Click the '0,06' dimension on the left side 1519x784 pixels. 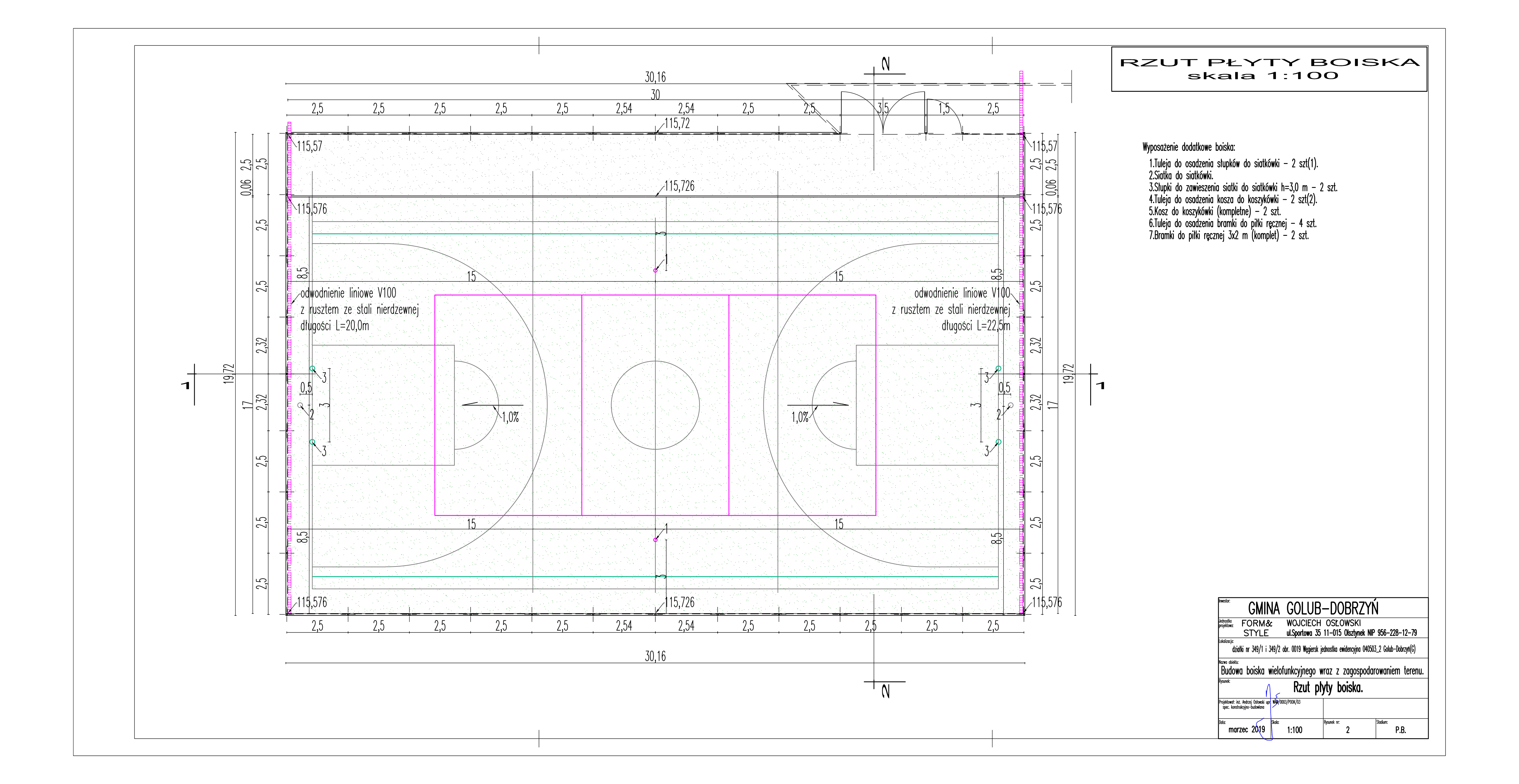coord(246,188)
